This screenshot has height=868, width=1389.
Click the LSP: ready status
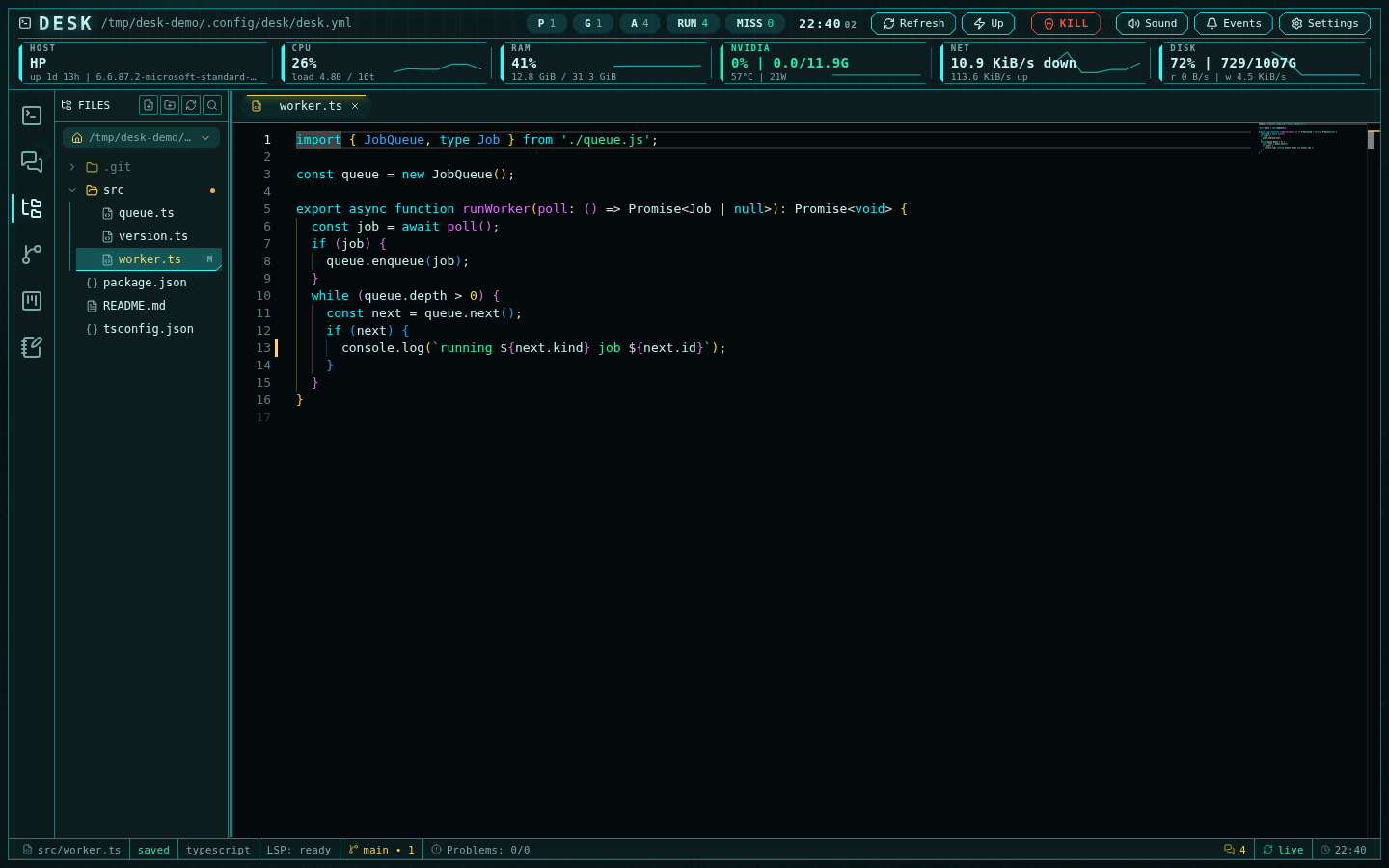click(299, 850)
